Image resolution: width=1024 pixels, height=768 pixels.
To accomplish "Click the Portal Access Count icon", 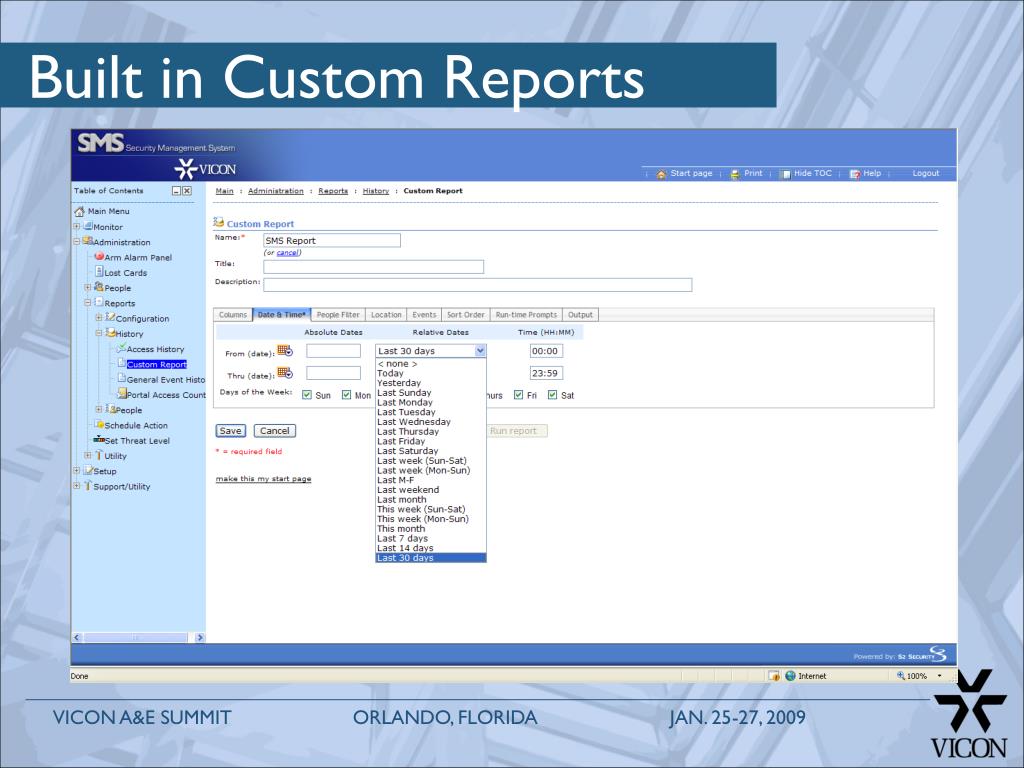I will click(121, 394).
